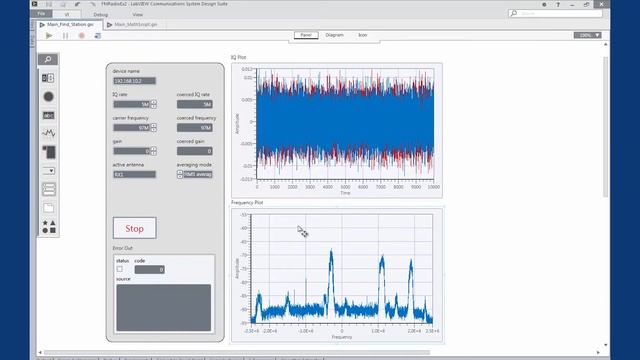Toggle the Error Out status checkbox
Viewport: 640px width, 360px height.
(120, 269)
